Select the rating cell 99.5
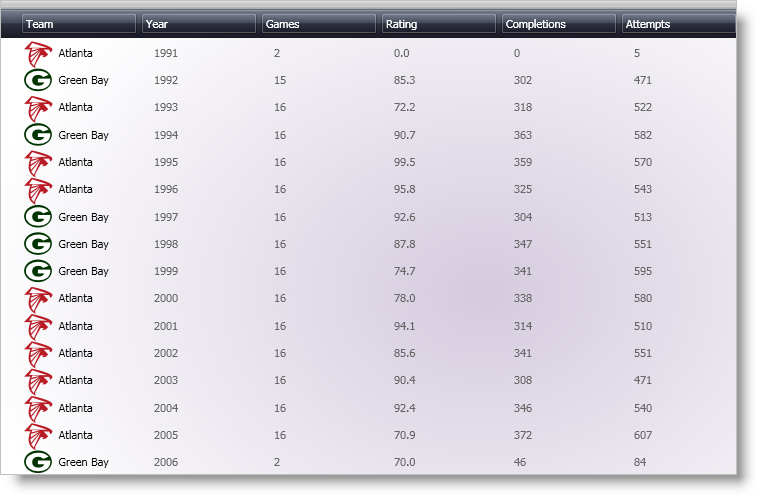The image size is (757, 495). tap(405, 162)
